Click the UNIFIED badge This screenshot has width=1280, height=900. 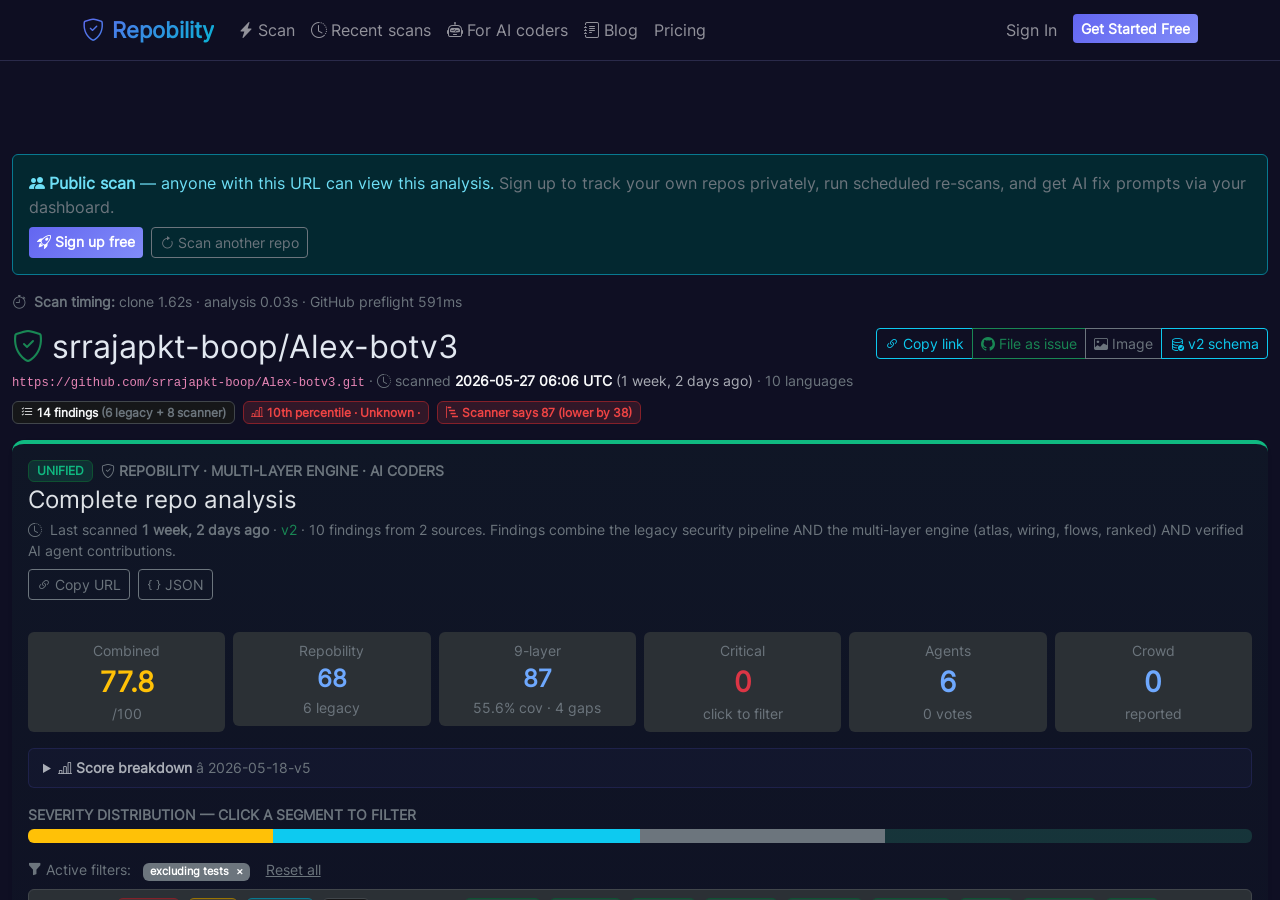tap(60, 471)
